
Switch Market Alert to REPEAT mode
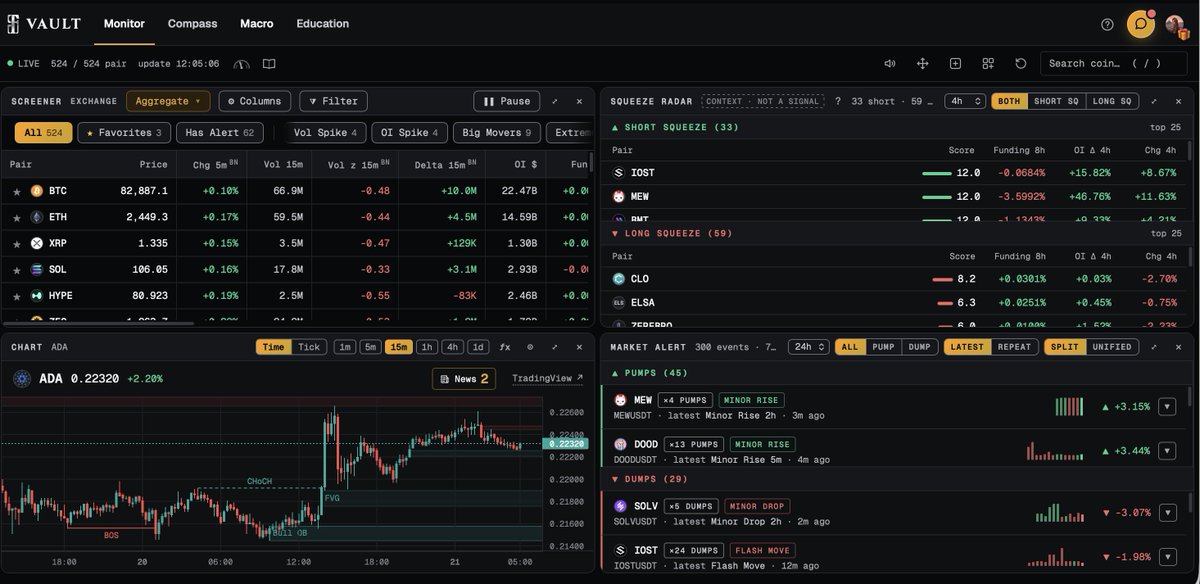pos(1013,347)
